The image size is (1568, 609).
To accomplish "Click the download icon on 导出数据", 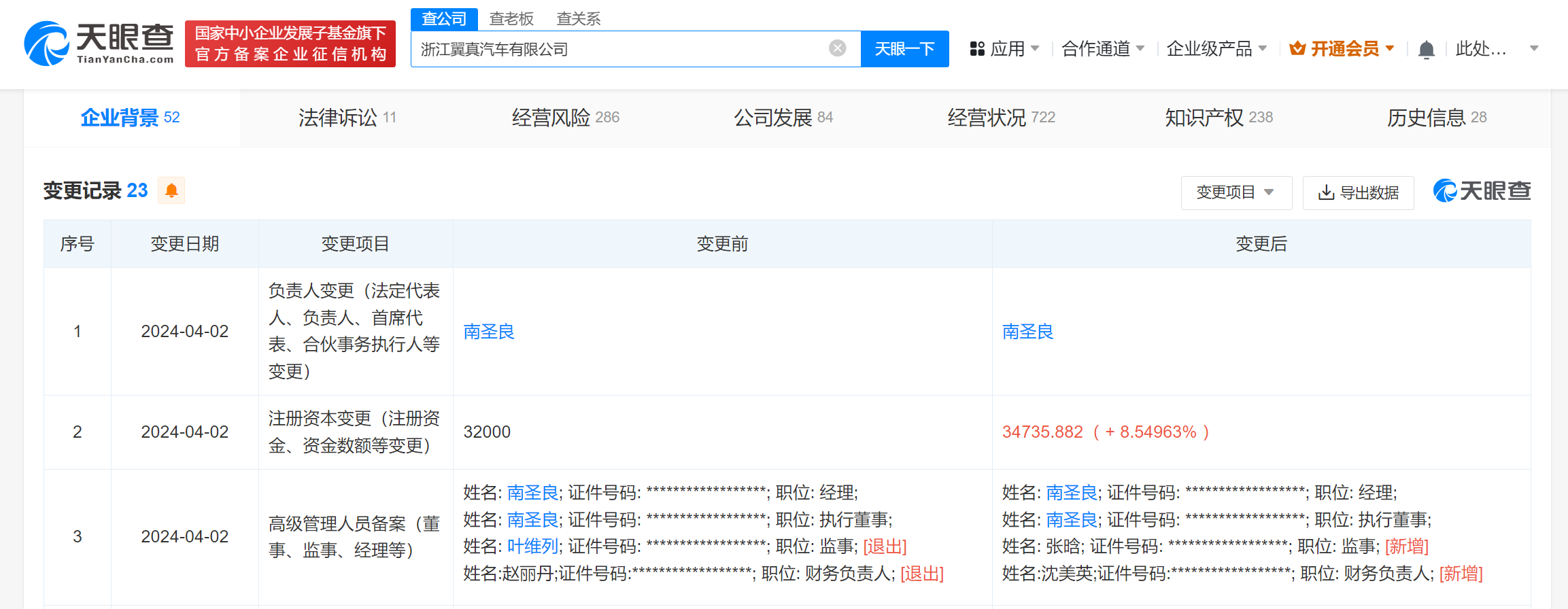I will 1325,193.
